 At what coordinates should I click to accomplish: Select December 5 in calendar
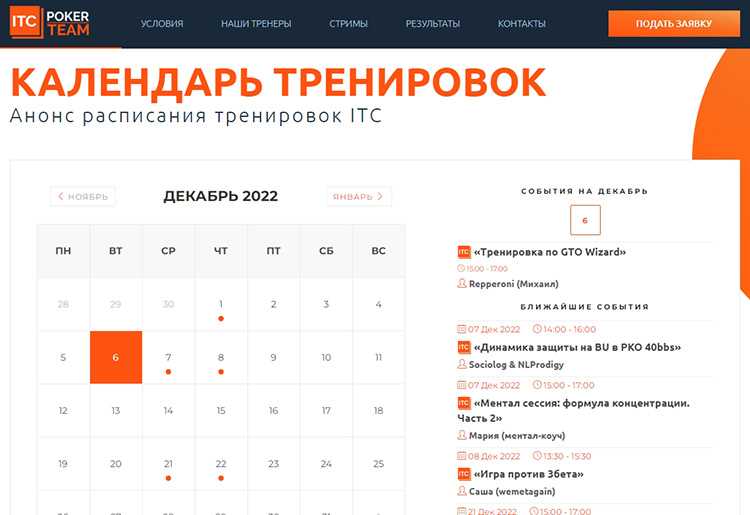point(63,357)
